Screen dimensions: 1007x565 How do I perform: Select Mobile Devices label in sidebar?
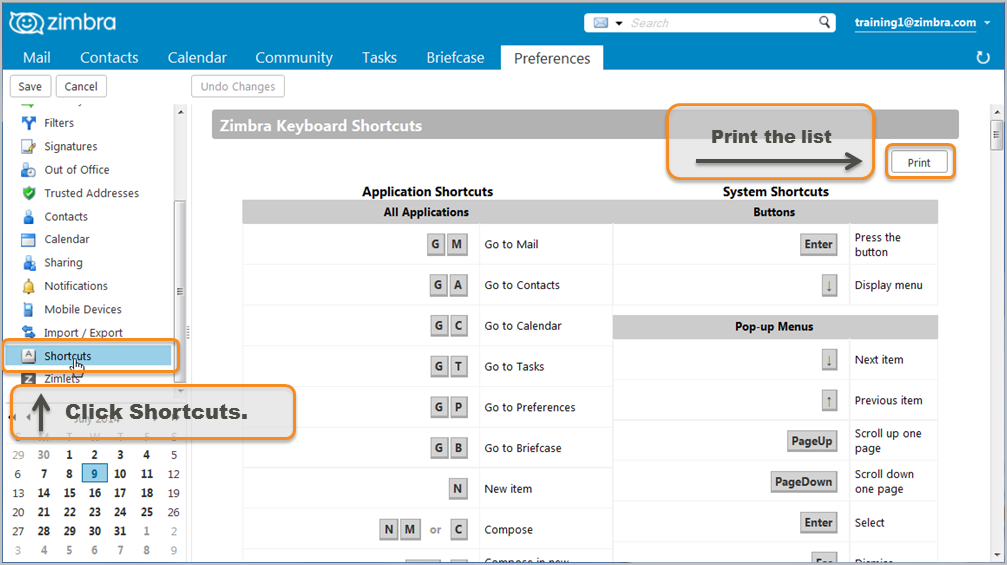[83, 309]
